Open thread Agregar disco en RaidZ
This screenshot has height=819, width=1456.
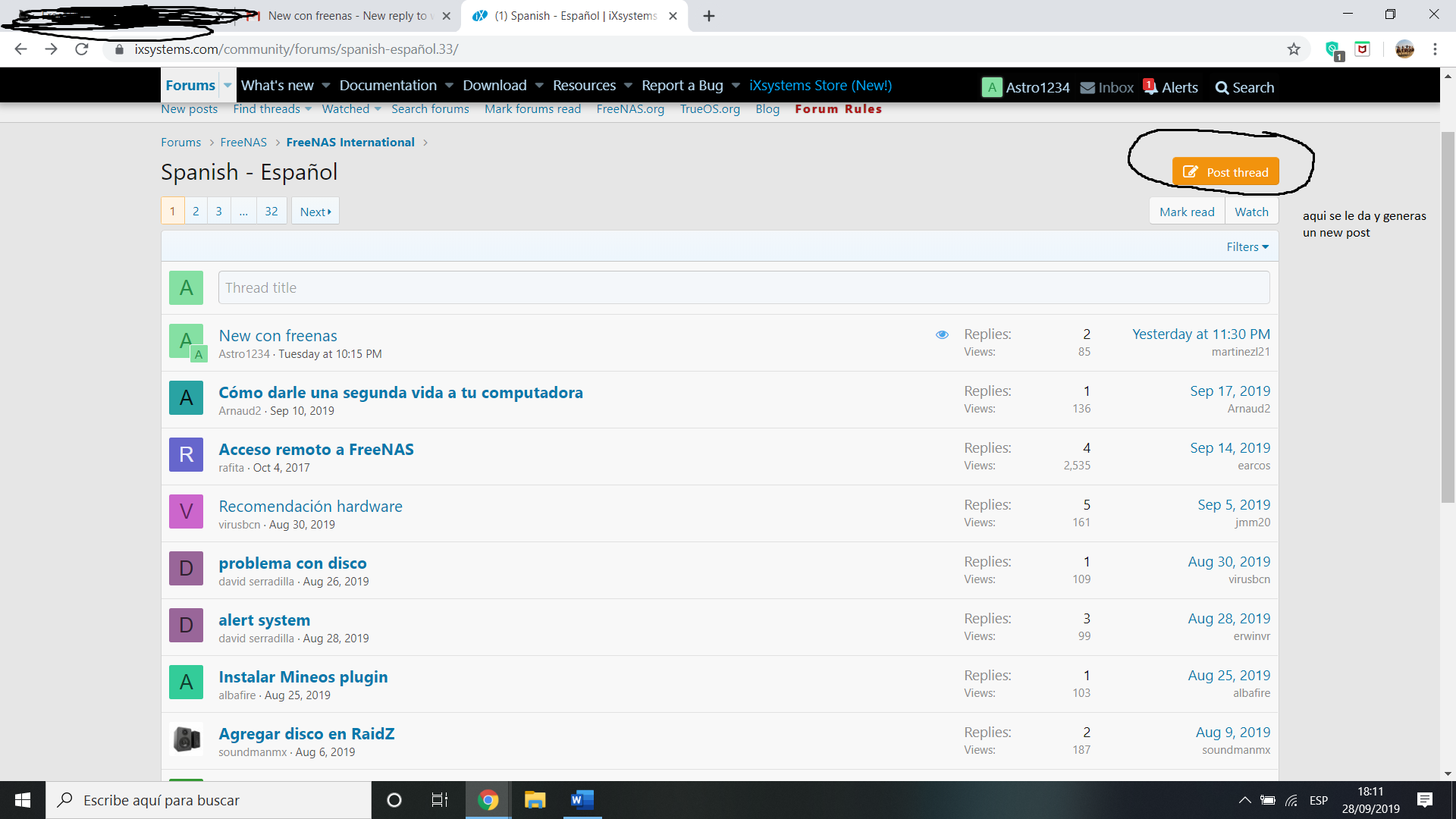click(x=306, y=733)
